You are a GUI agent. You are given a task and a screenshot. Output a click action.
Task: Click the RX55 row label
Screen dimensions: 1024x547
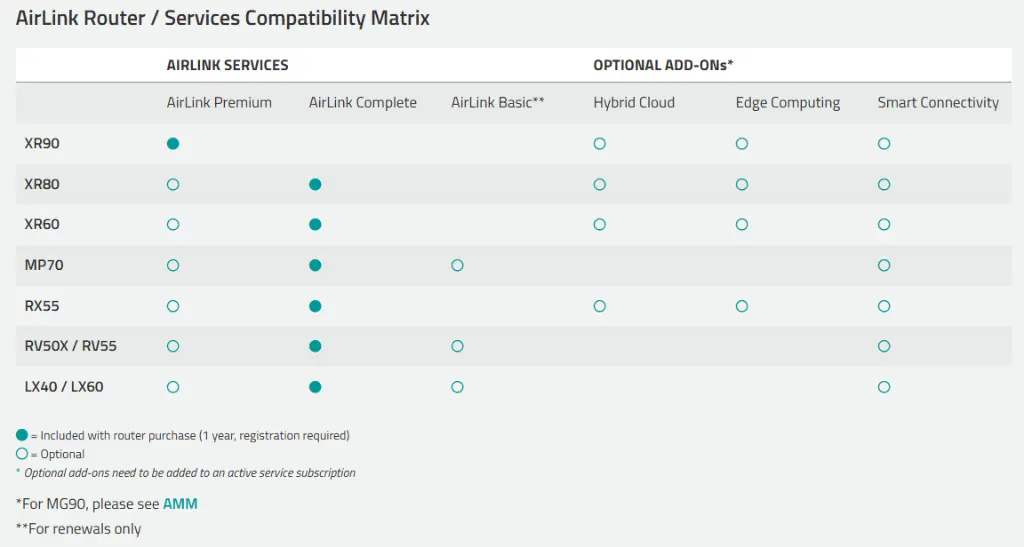pyautogui.click(x=42, y=306)
